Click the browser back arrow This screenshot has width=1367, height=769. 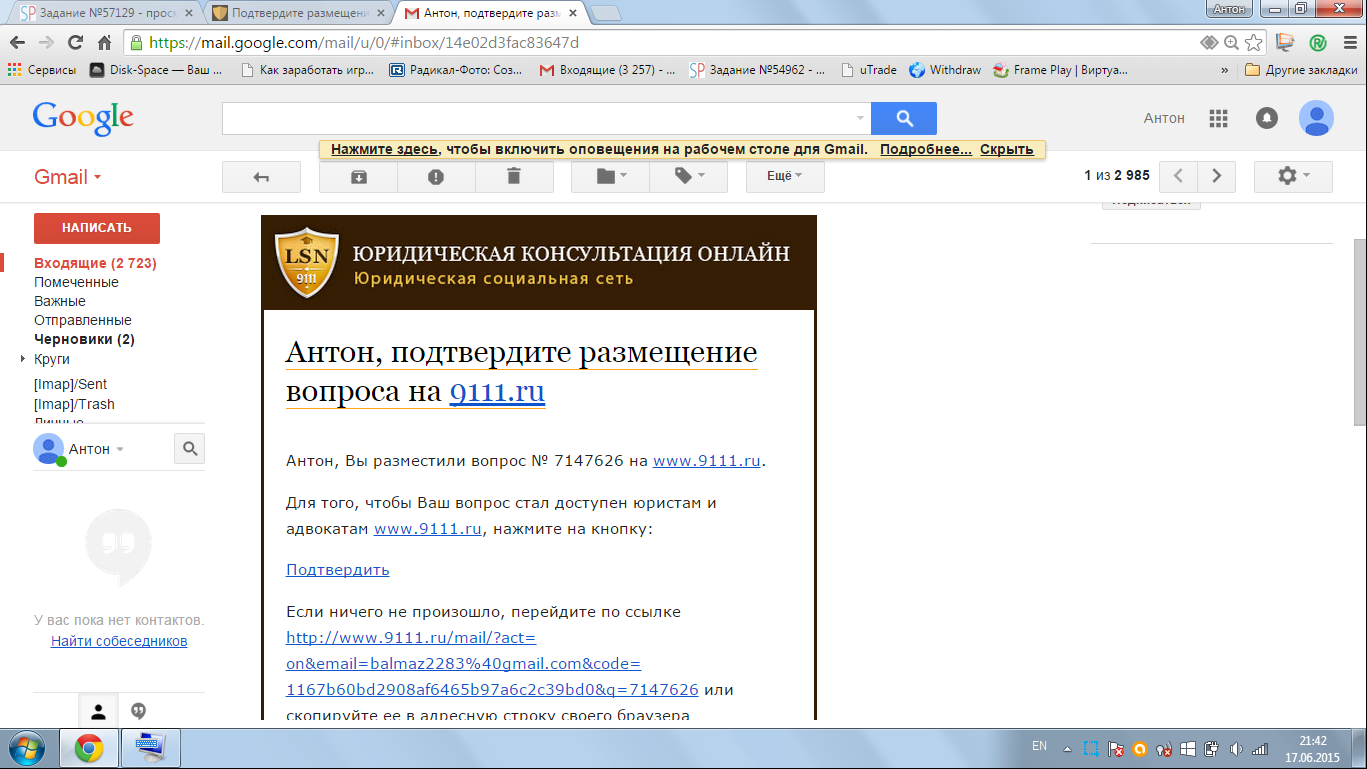[x=17, y=43]
